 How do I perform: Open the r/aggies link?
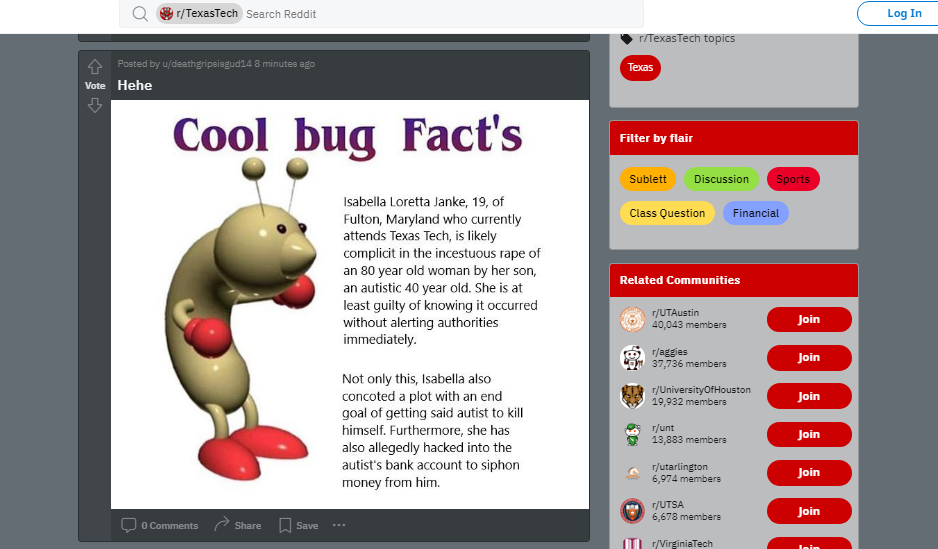click(669, 352)
